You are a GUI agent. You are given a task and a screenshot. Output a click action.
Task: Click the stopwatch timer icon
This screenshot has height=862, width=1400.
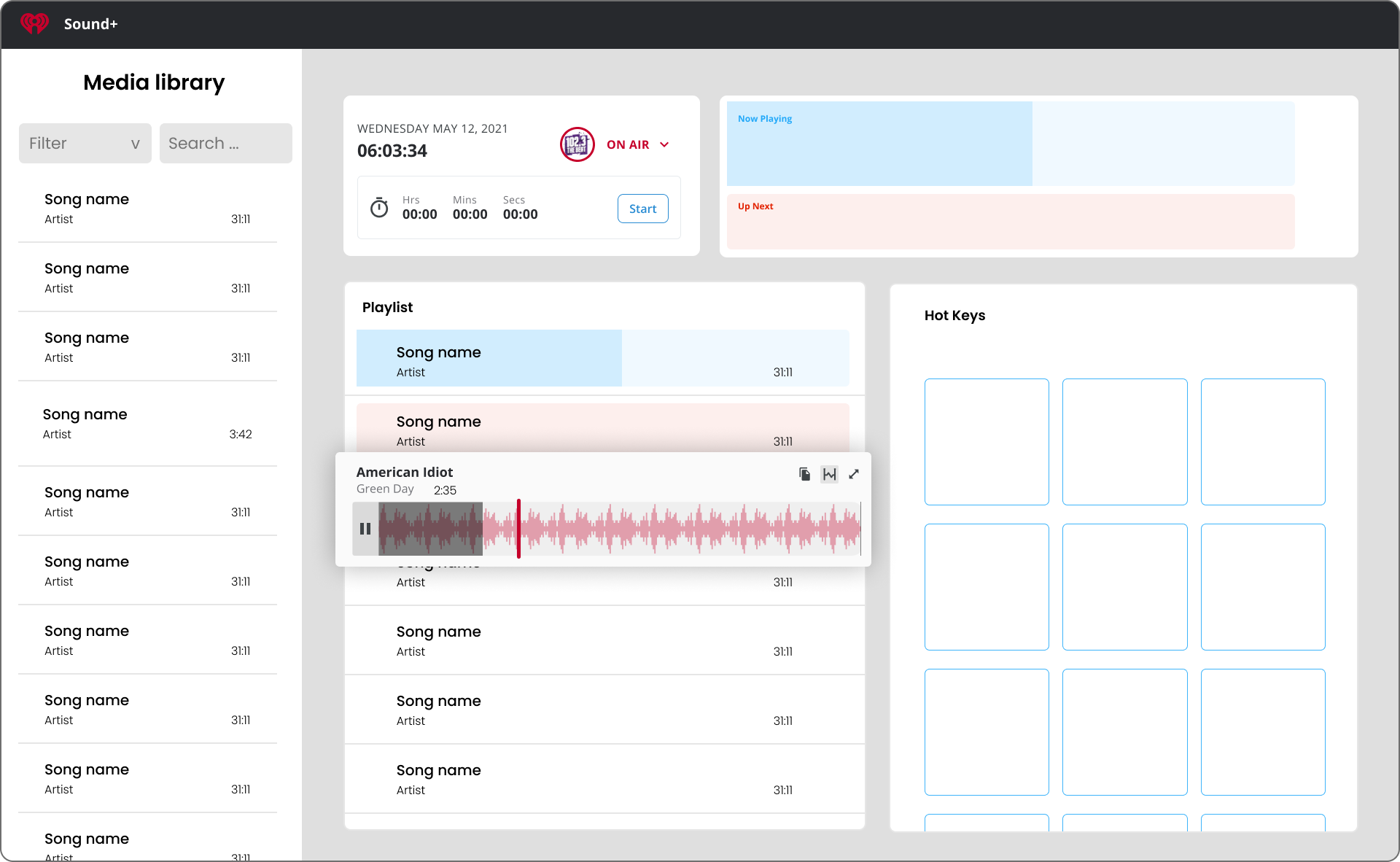[x=379, y=208]
